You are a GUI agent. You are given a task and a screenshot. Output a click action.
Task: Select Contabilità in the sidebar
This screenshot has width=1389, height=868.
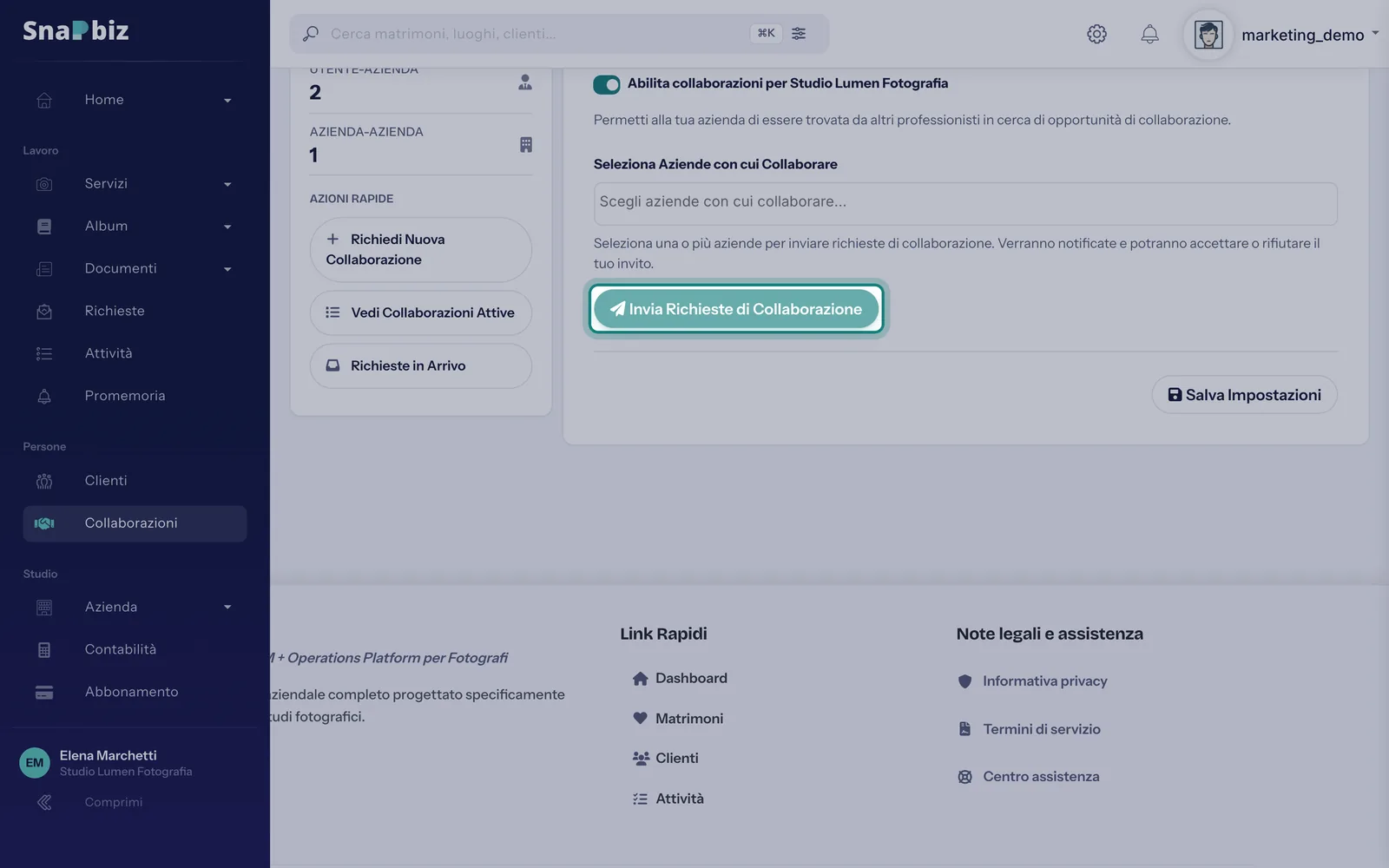click(x=135, y=649)
